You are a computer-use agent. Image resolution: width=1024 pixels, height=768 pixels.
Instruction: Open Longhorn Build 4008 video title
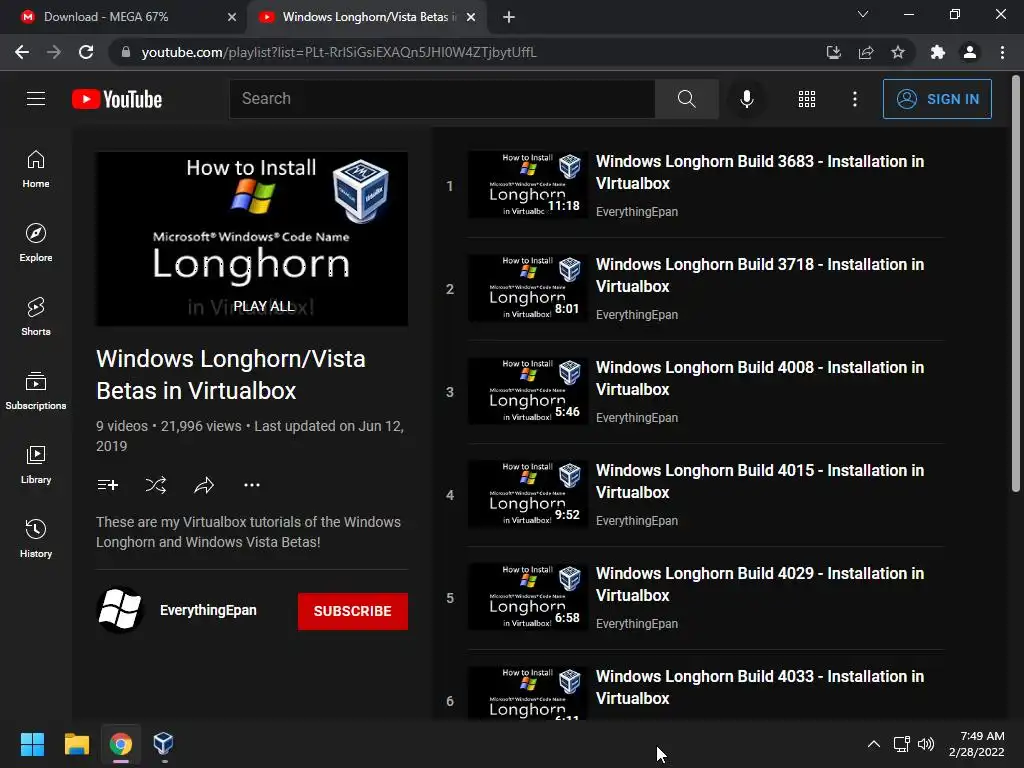click(x=760, y=379)
